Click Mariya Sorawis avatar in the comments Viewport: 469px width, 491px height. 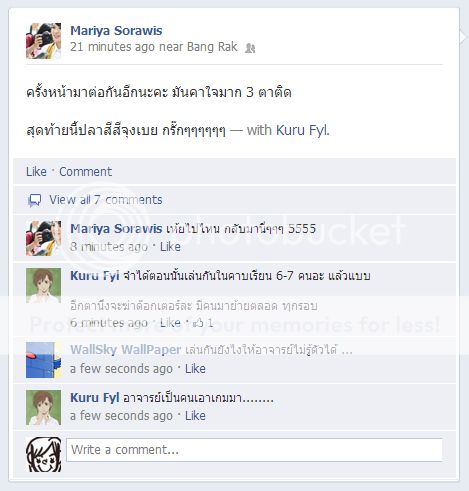click(x=44, y=238)
